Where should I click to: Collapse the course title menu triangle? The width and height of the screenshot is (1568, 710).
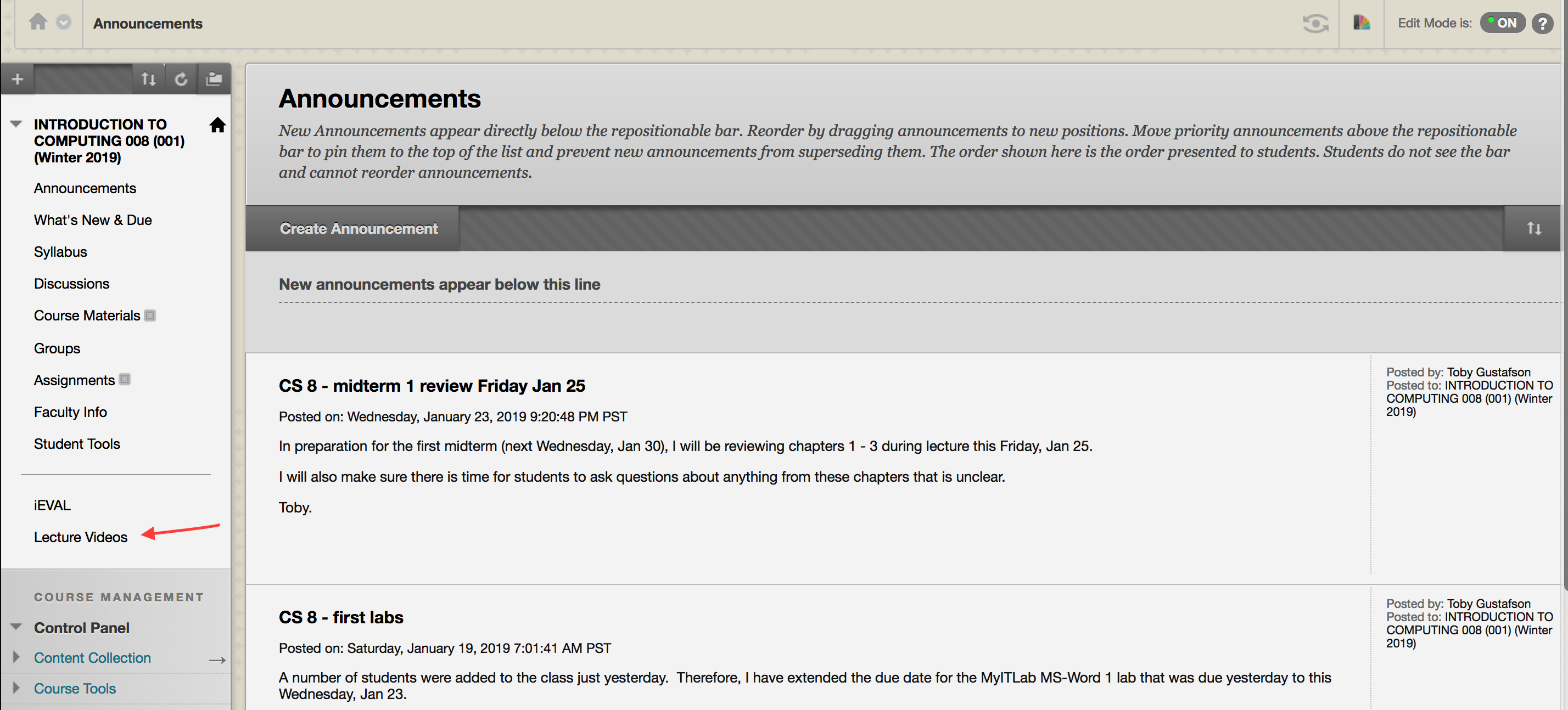pos(16,124)
